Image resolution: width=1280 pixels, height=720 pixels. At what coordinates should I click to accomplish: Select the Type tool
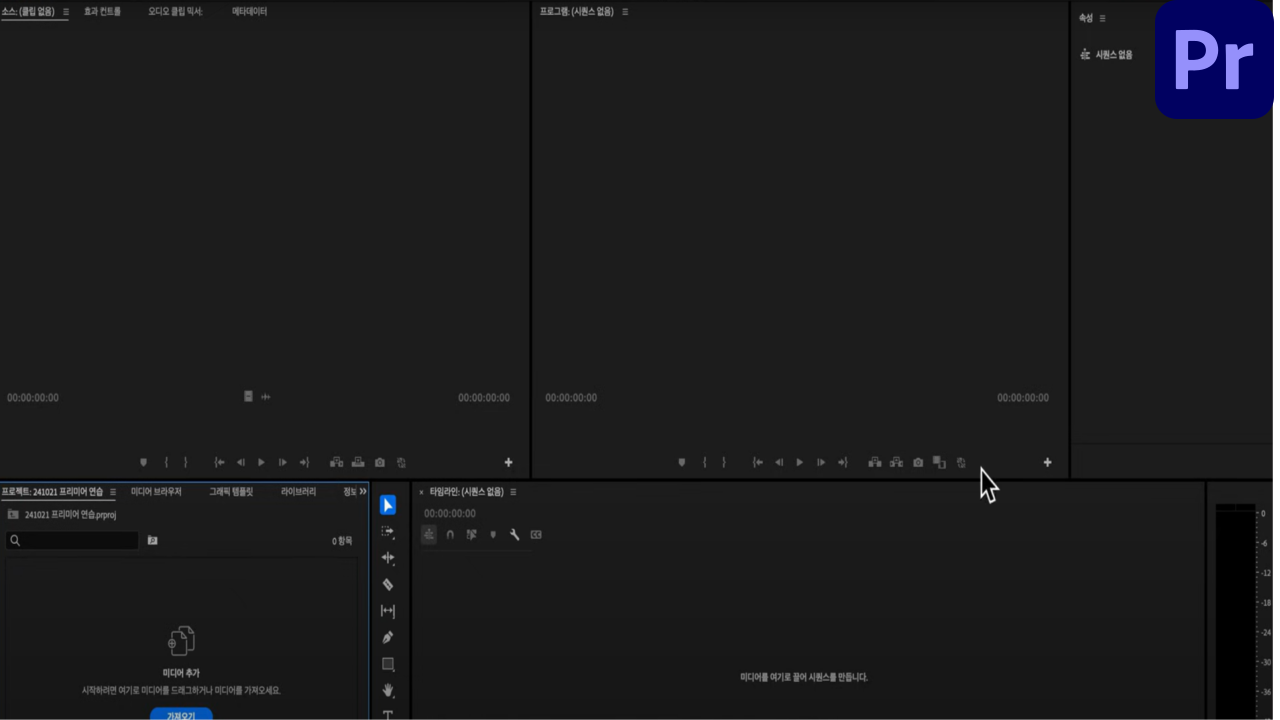click(388, 714)
